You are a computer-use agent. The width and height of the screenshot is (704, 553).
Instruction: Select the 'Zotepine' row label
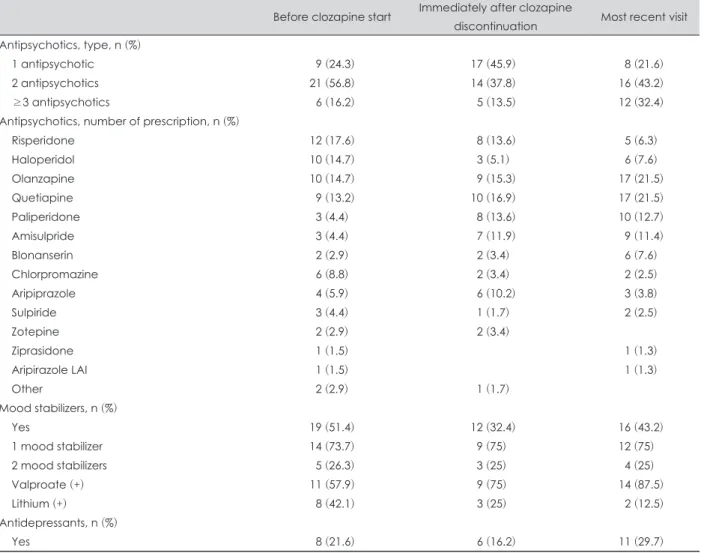coord(35,332)
